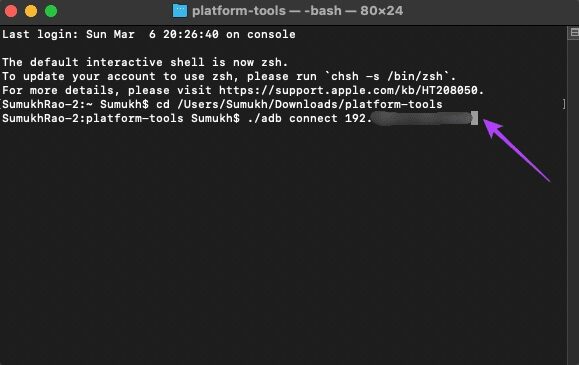The width and height of the screenshot is (579, 365).
Task: Click the closing bracket mark beside cd line
Action: point(564,104)
